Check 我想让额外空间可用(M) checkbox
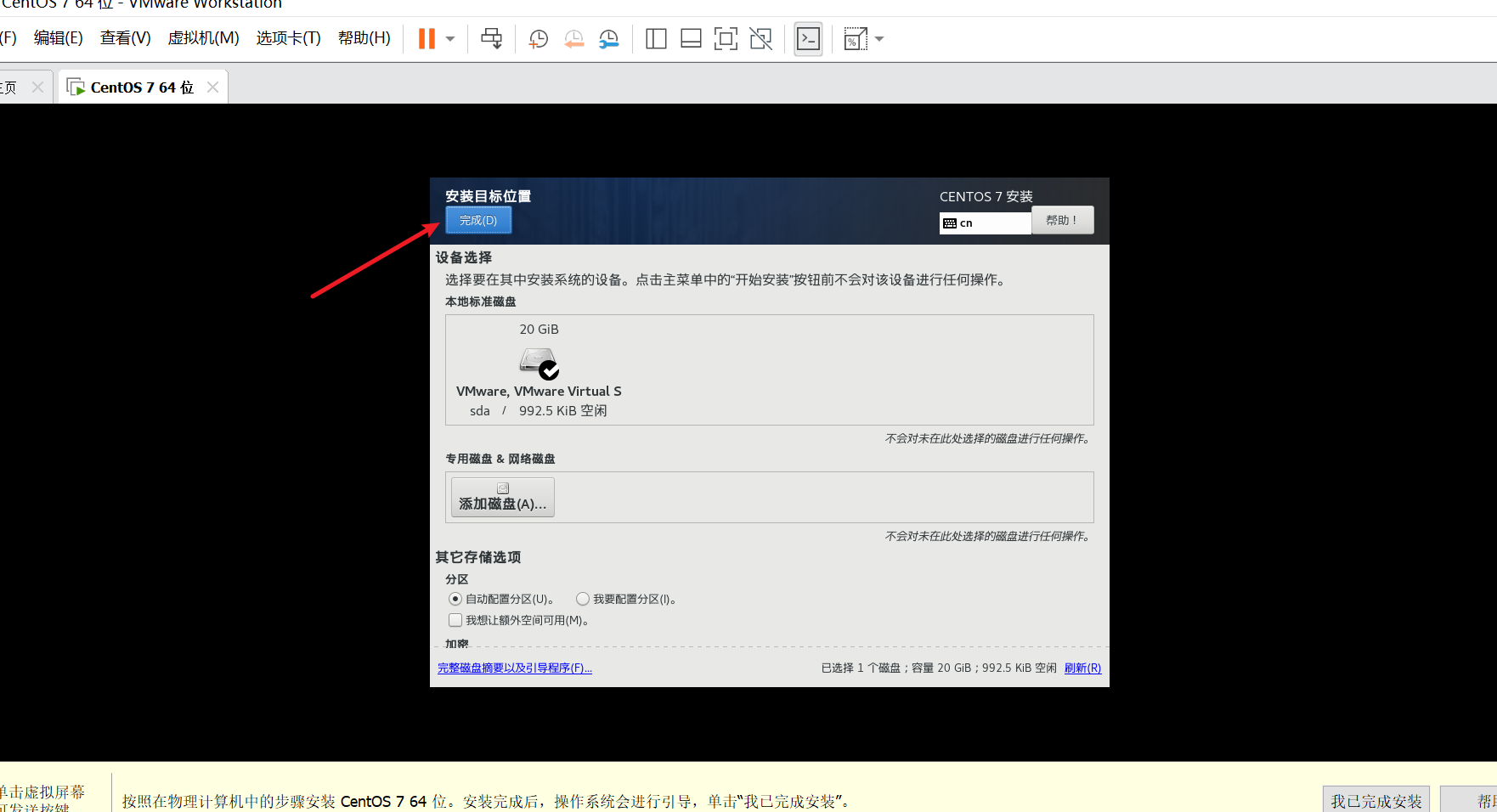This screenshot has width=1497, height=812. tap(455, 620)
